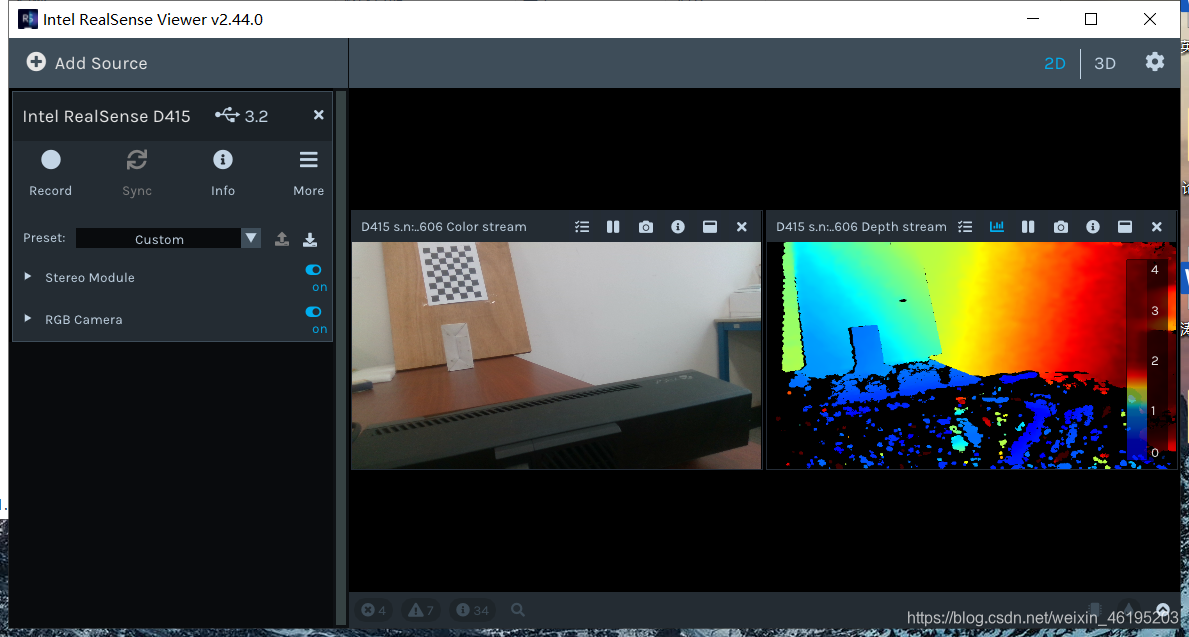This screenshot has width=1189, height=637.
Task: Open the settings gear menu
Action: tap(1154, 62)
